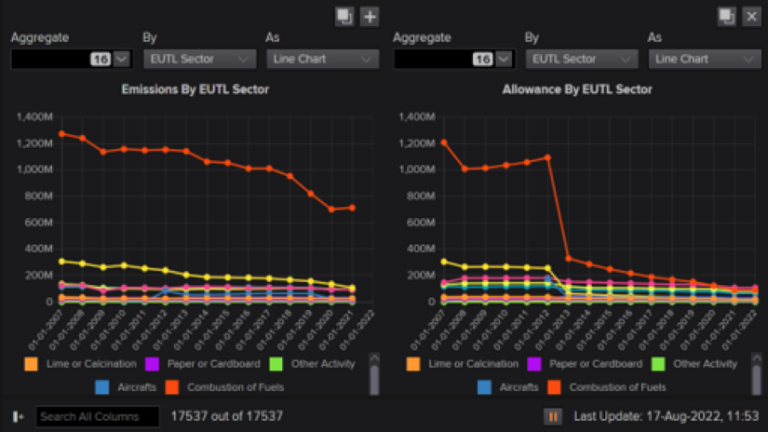Click the 1,400M axis label on the Emissions chart
Screen dimensions: 768x432
pos(35,117)
